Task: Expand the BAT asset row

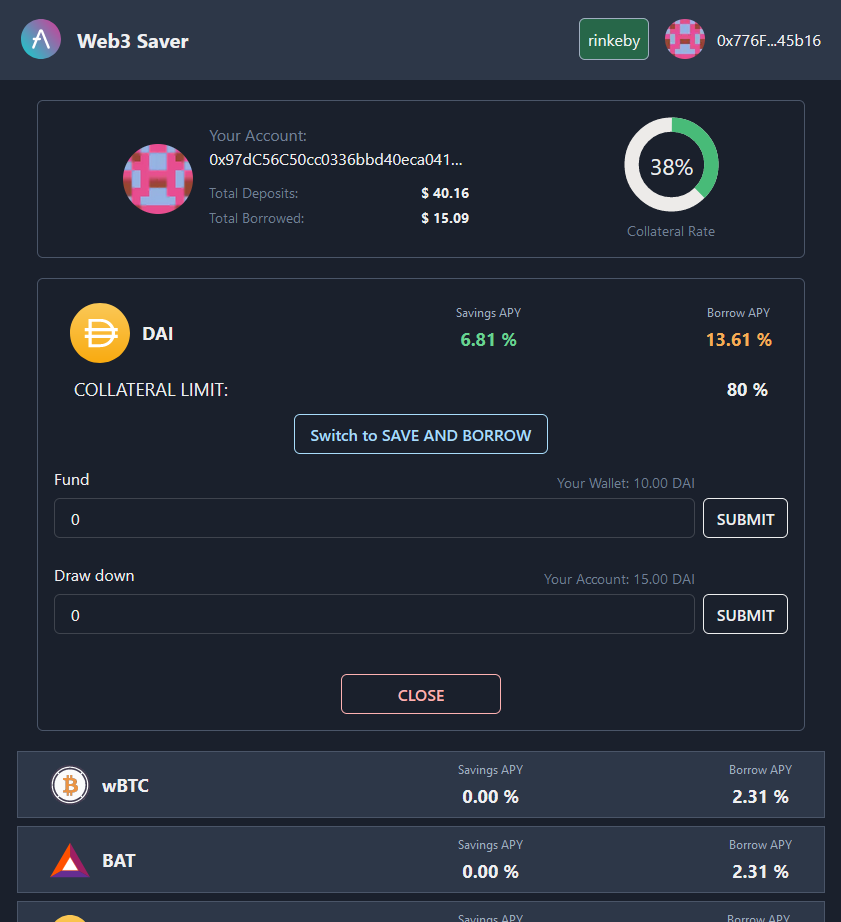Action: (x=420, y=860)
